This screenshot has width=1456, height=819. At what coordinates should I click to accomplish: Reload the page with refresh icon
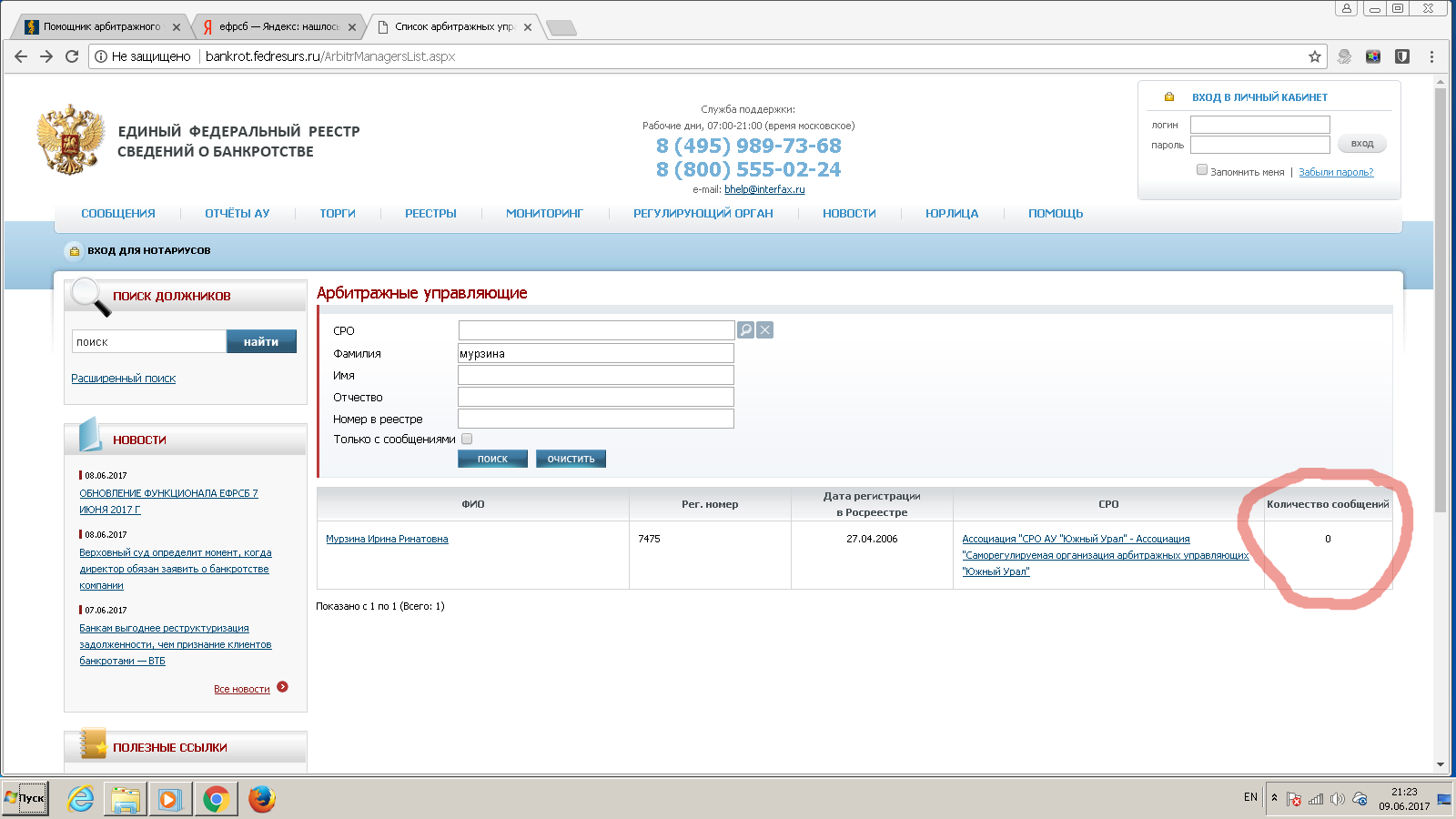click(x=72, y=56)
